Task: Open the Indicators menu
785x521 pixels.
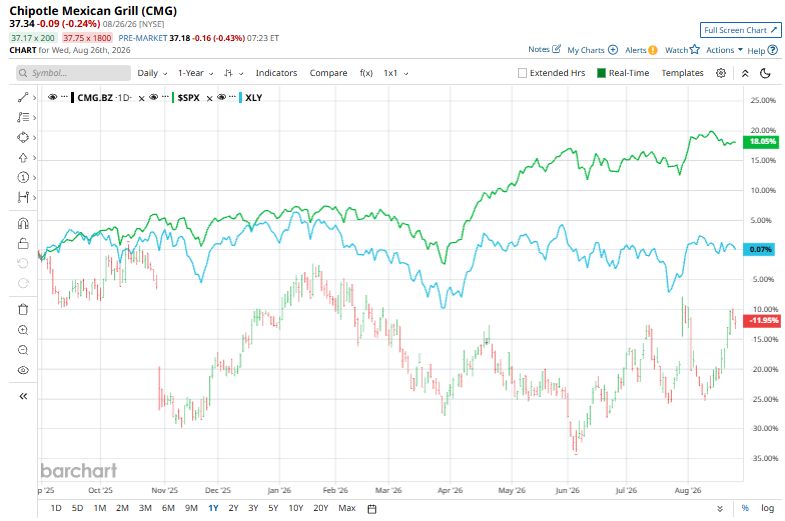Action: point(276,73)
